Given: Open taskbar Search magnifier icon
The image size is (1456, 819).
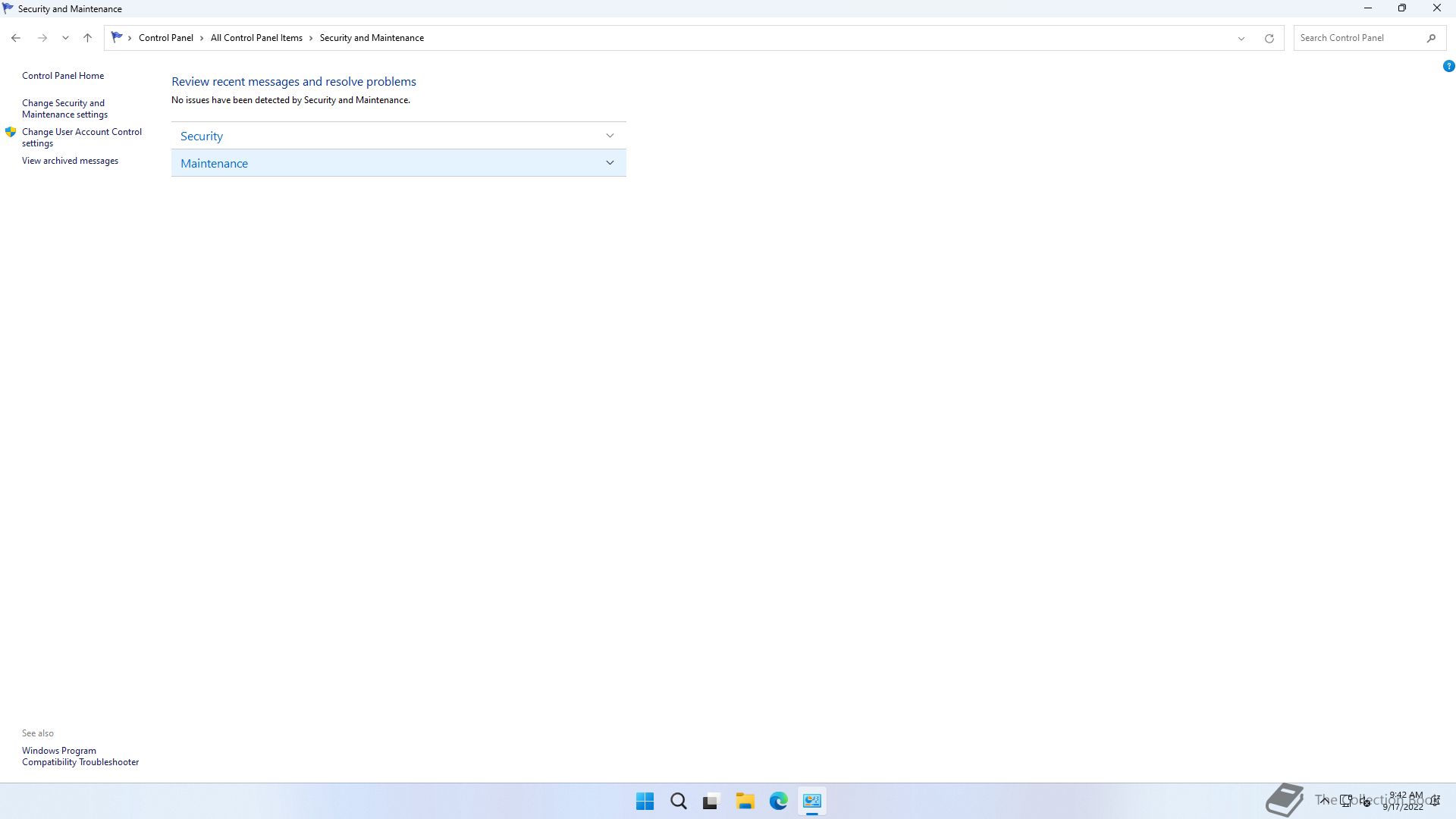Looking at the screenshot, I should click(678, 801).
